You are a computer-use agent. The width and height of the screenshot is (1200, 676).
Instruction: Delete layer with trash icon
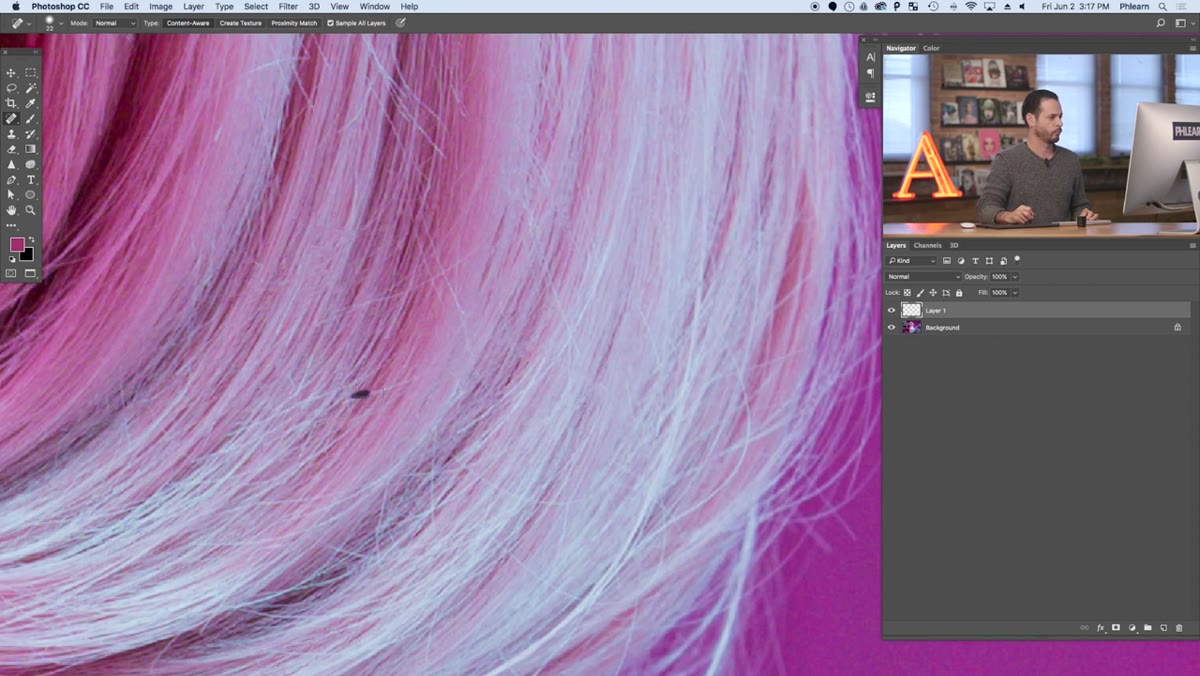[x=1179, y=628]
